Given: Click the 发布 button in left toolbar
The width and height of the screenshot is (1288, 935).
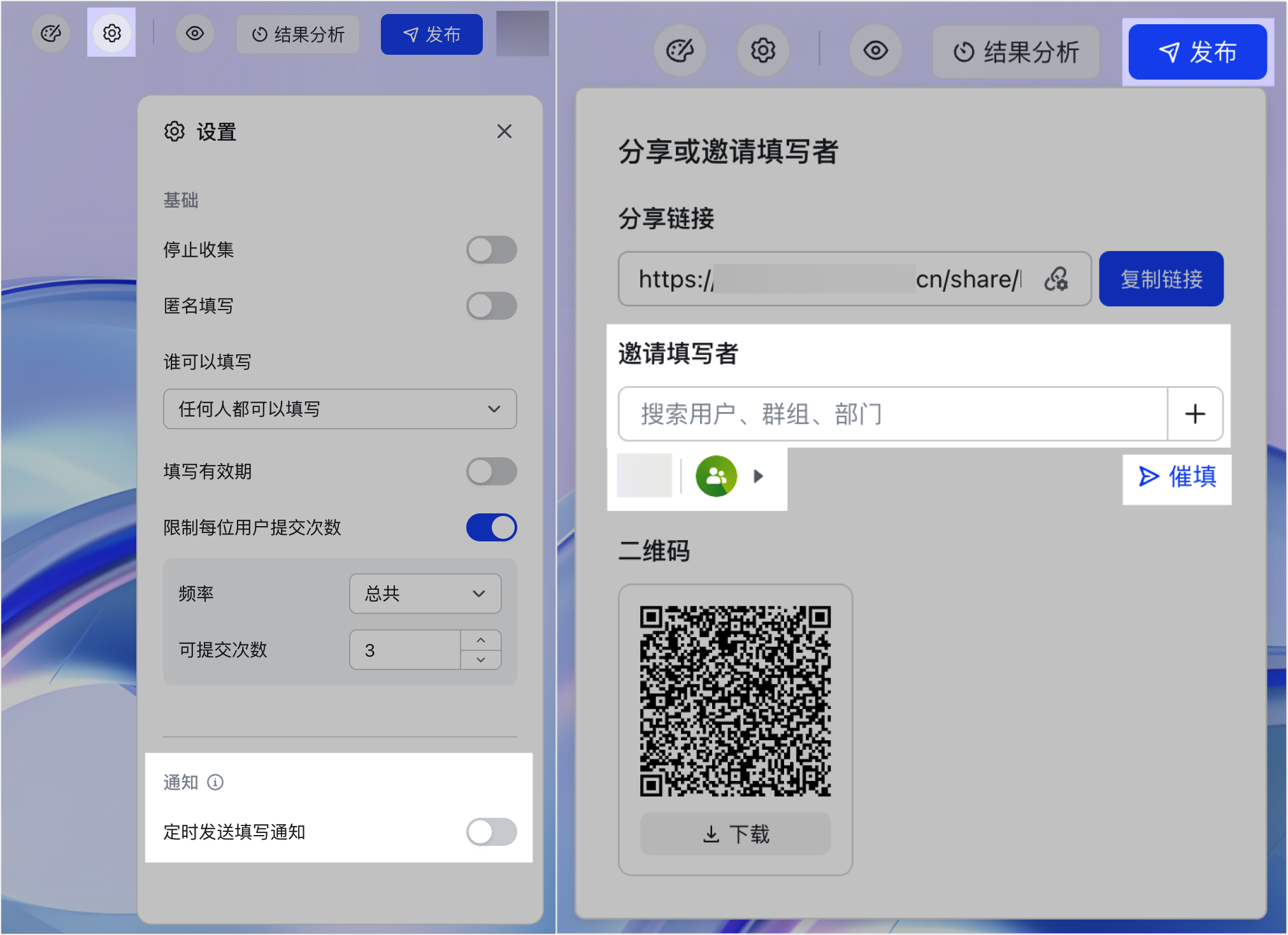Looking at the screenshot, I should (x=432, y=34).
